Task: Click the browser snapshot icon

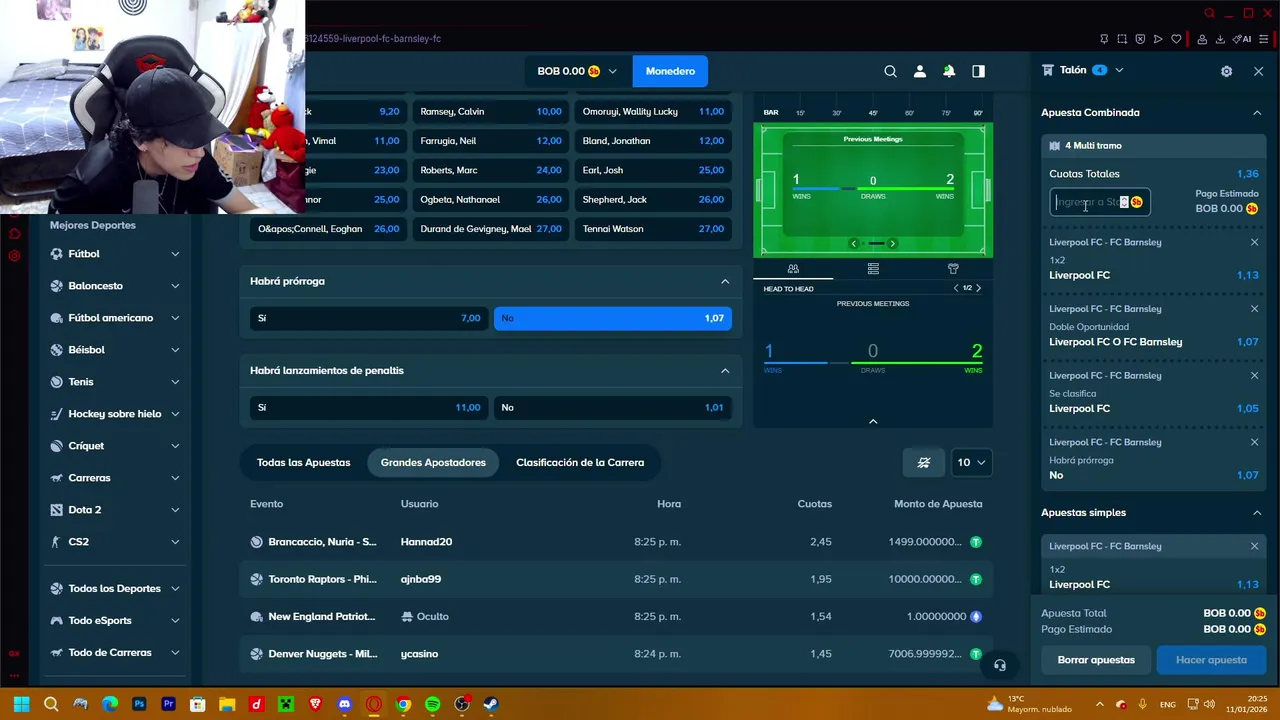Action: click(x=1122, y=39)
